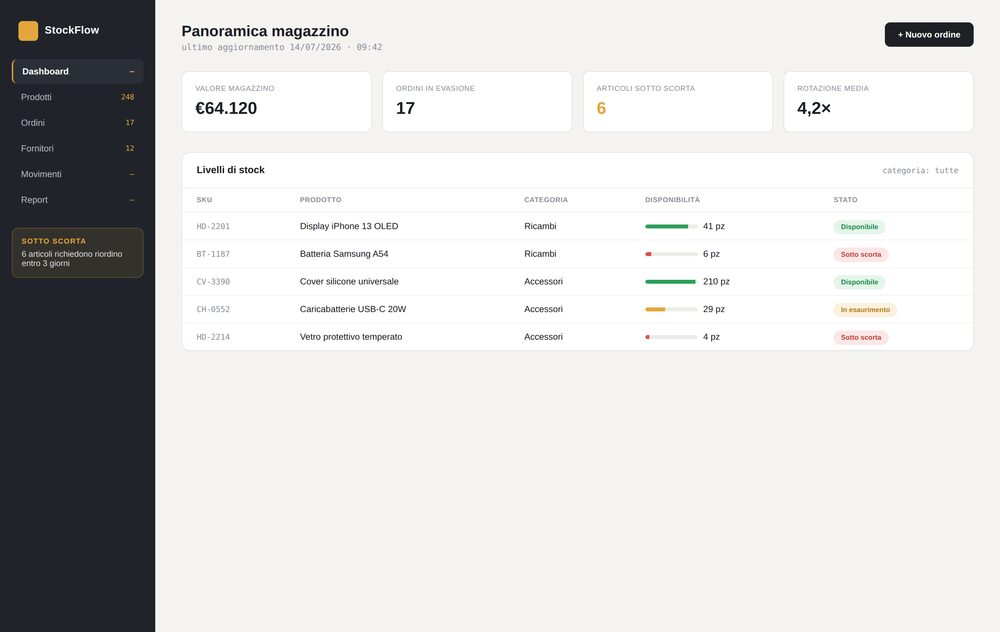Click SKU HD-2201
The image size is (1000, 632).
[213, 226]
